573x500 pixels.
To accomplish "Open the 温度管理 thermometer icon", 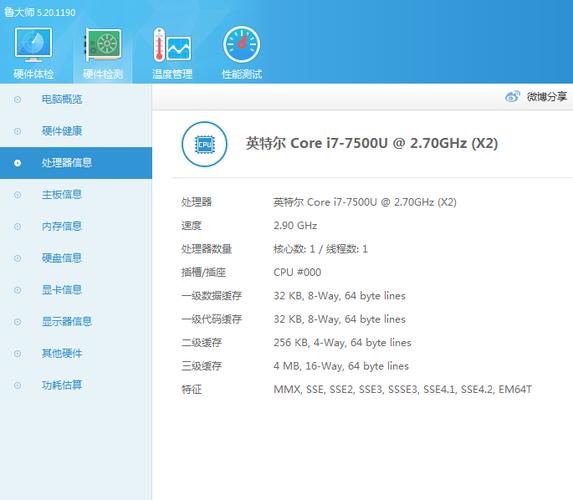I will pos(172,45).
